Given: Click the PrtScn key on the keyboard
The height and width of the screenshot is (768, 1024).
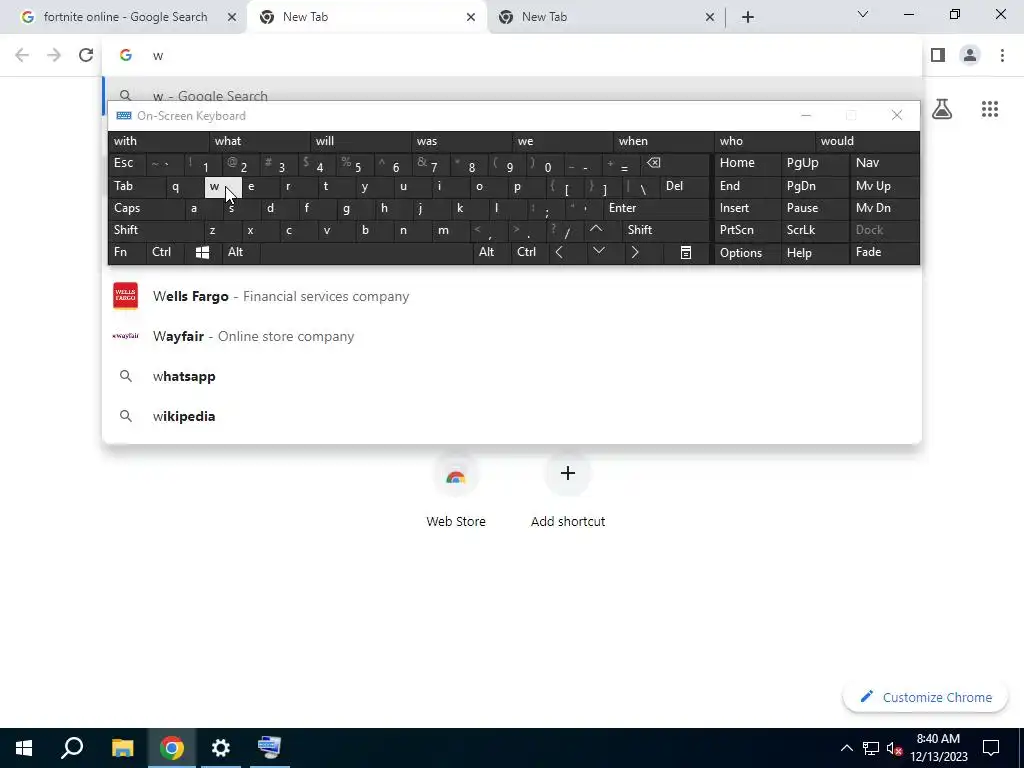Looking at the screenshot, I should tap(747, 230).
